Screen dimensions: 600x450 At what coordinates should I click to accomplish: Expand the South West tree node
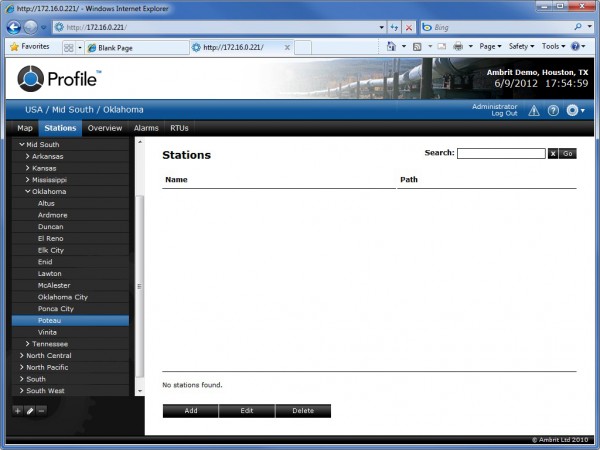(x=22, y=390)
